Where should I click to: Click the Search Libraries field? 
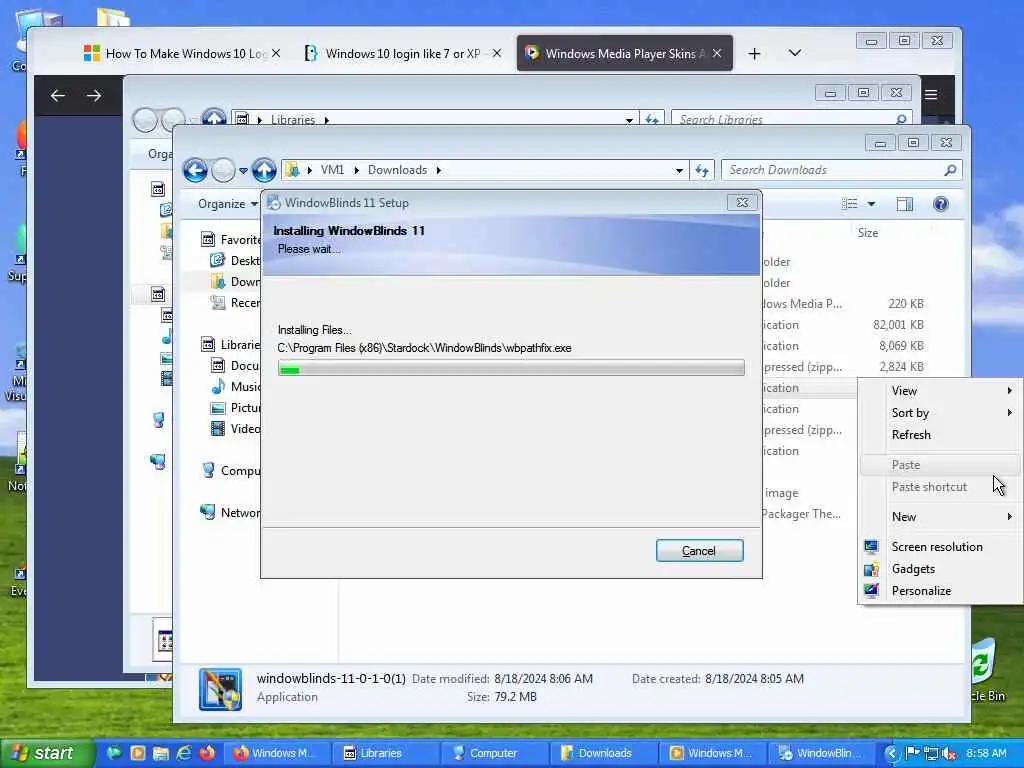(x=791, y=120)
